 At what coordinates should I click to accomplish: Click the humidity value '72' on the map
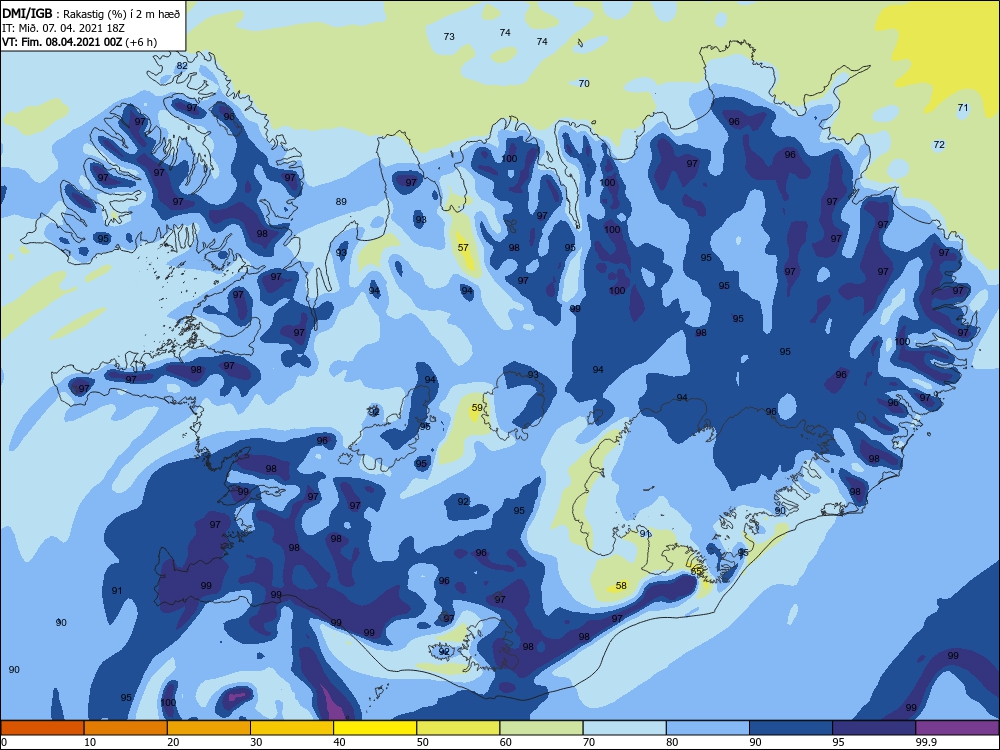(939, 145)
